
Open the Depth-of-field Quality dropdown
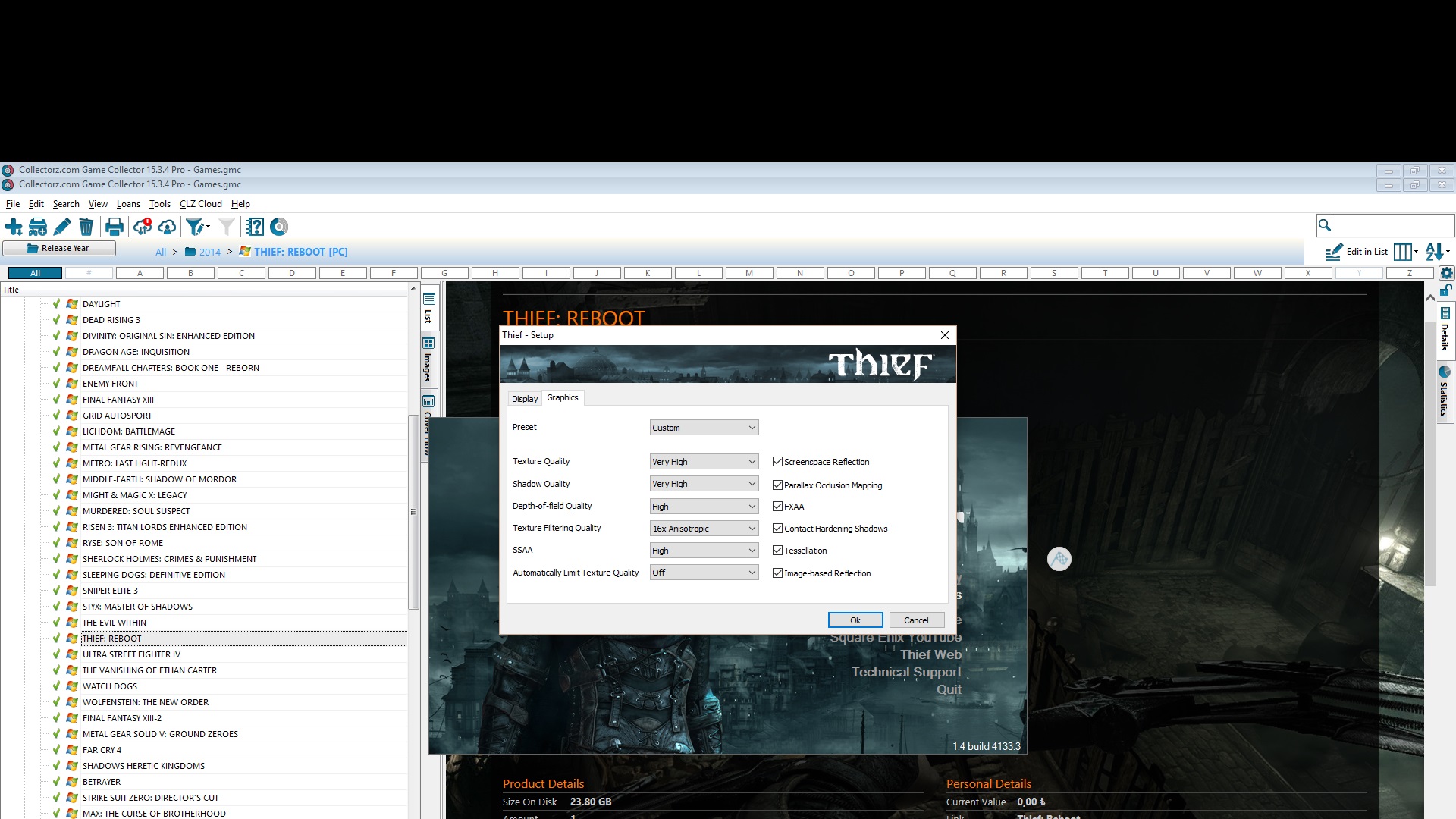click(x=704, y=507)
